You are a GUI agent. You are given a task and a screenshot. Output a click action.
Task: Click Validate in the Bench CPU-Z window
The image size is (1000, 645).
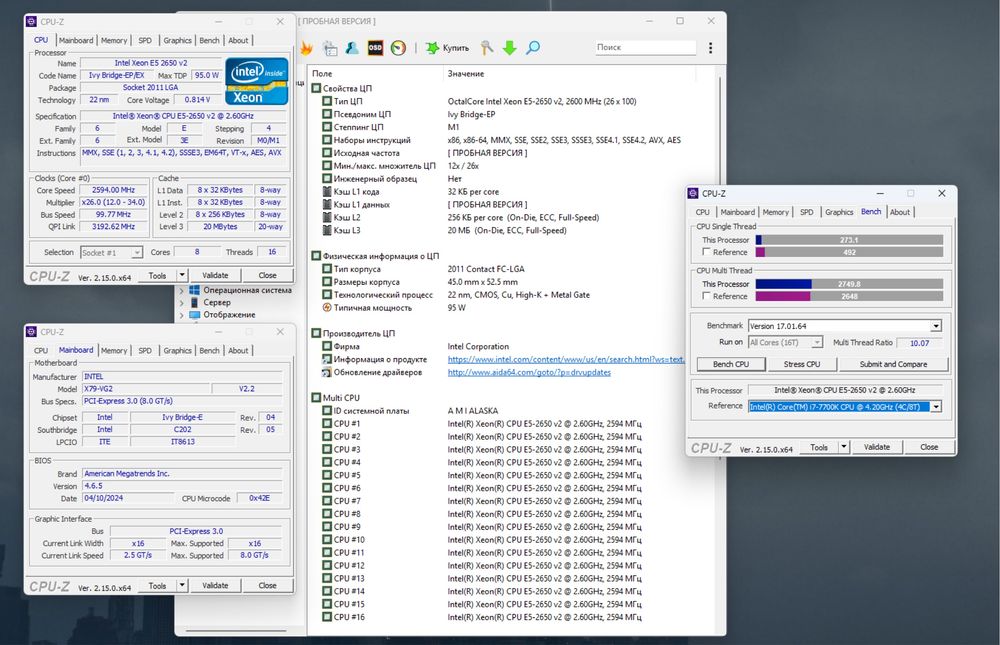coord(877,447)
